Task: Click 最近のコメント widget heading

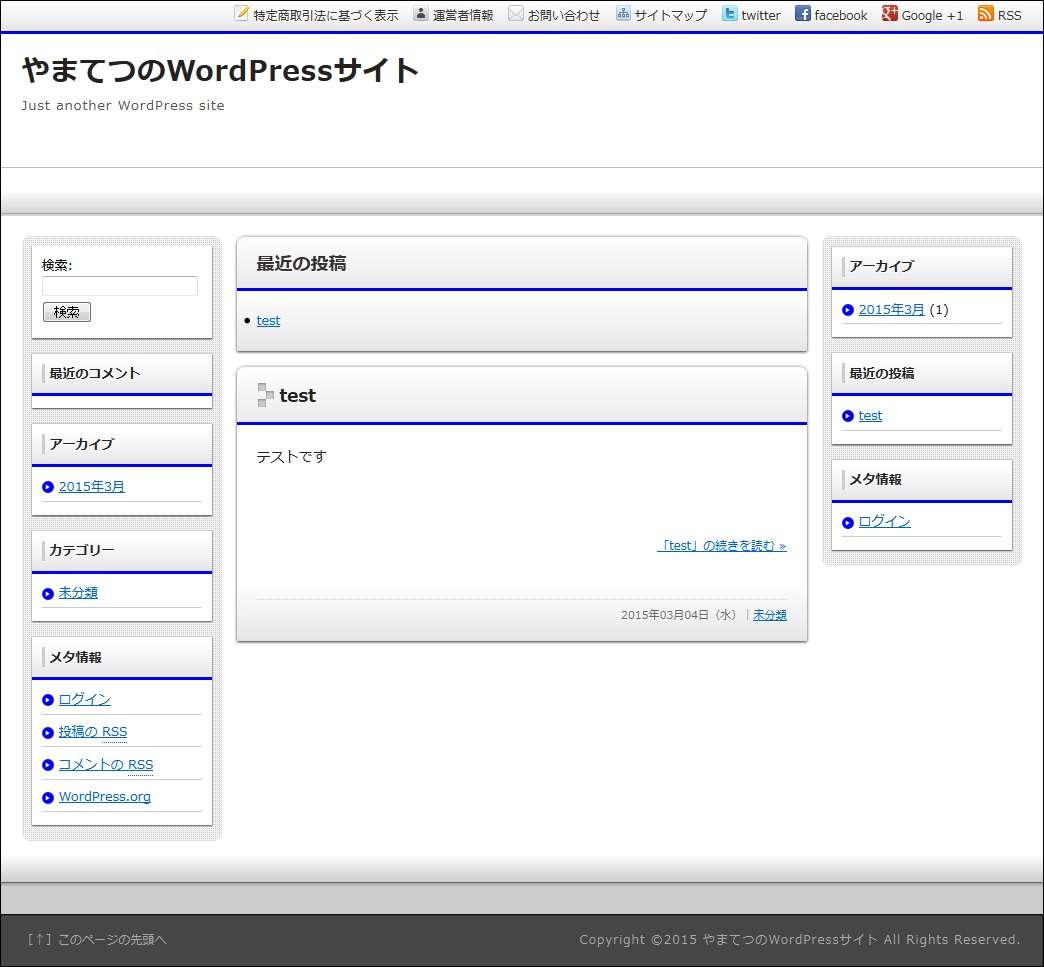Action: tap(95, 374)
